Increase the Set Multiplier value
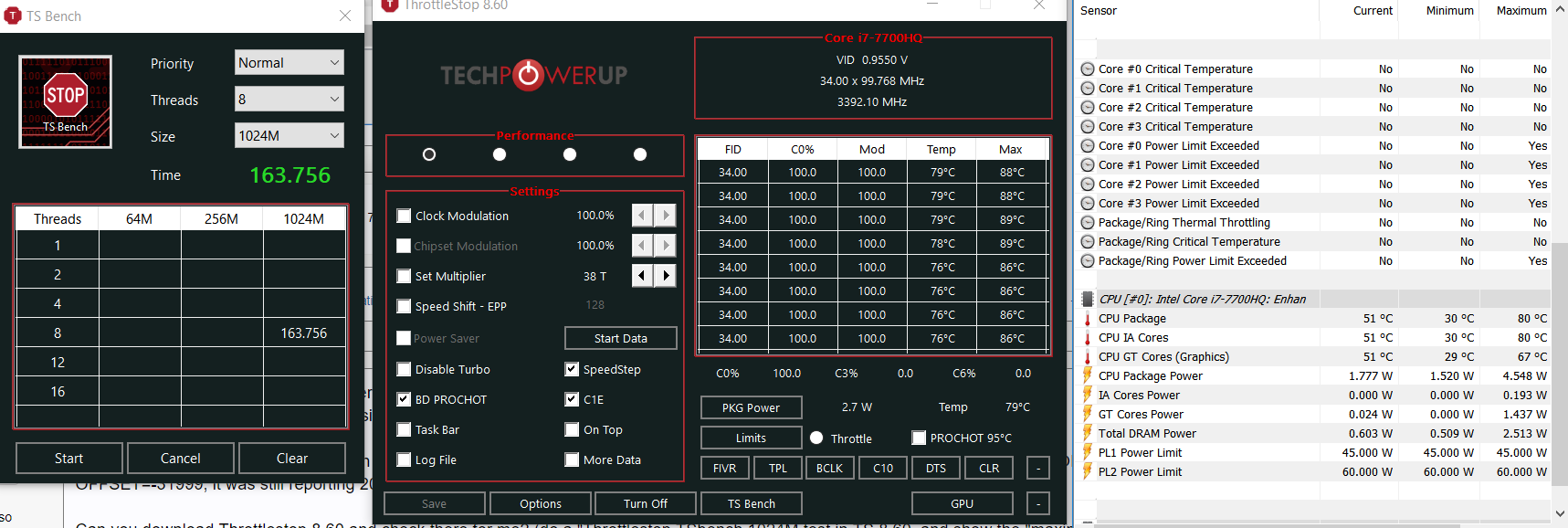This screenshot has height=528, width=1568. coord(666,276)
